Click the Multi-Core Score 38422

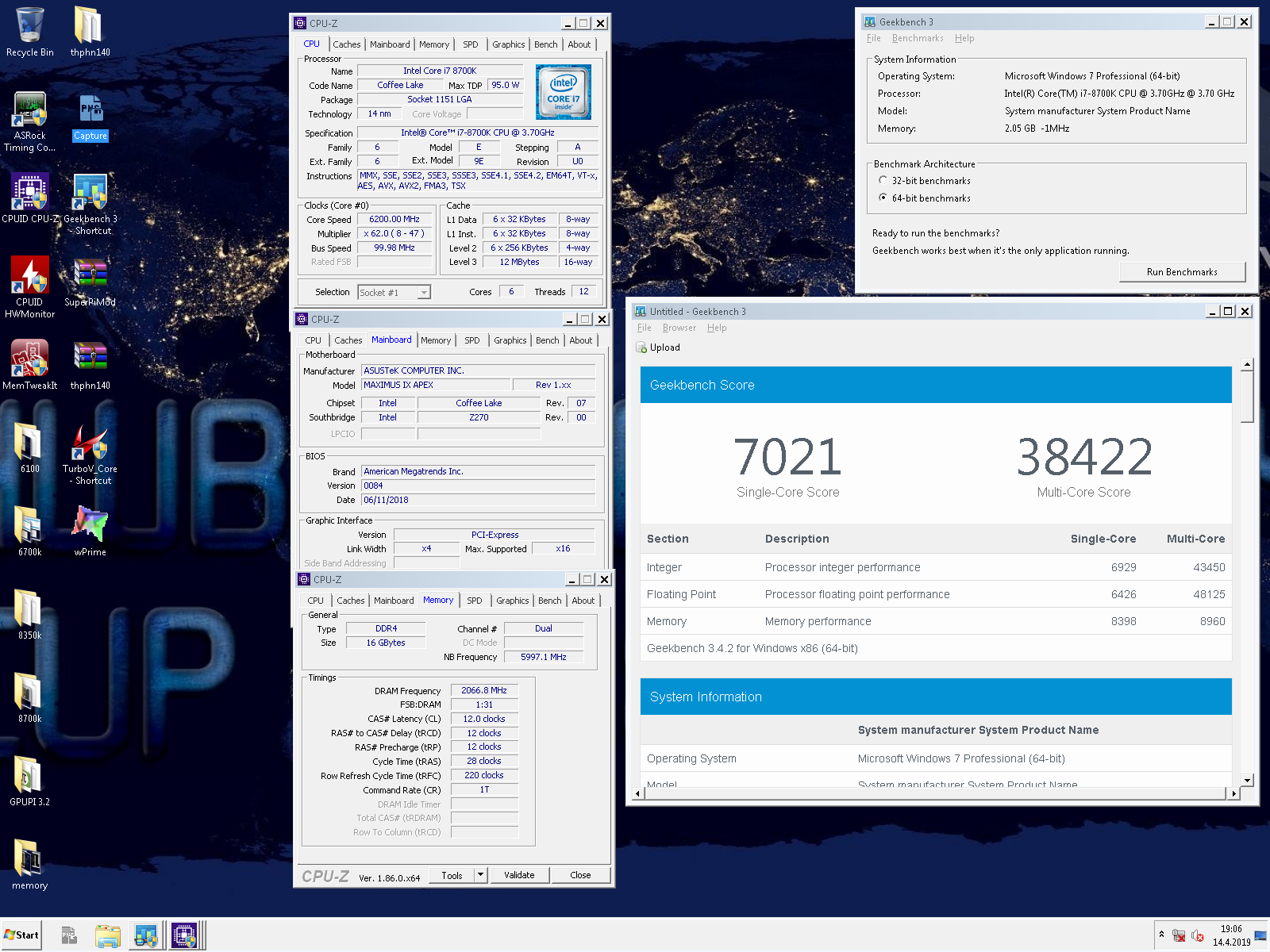[1084, 458]
